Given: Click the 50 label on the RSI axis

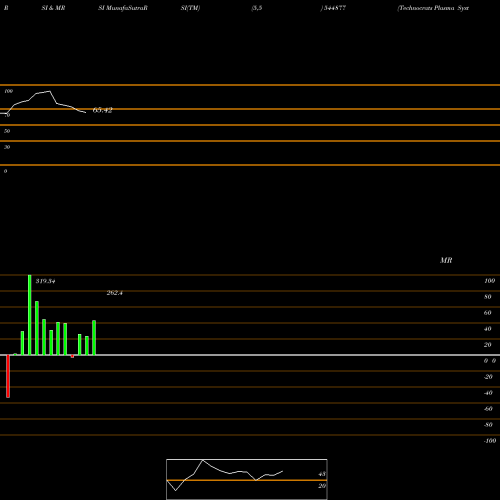Looking at the screenshot, I should click(x=7, y=131).
